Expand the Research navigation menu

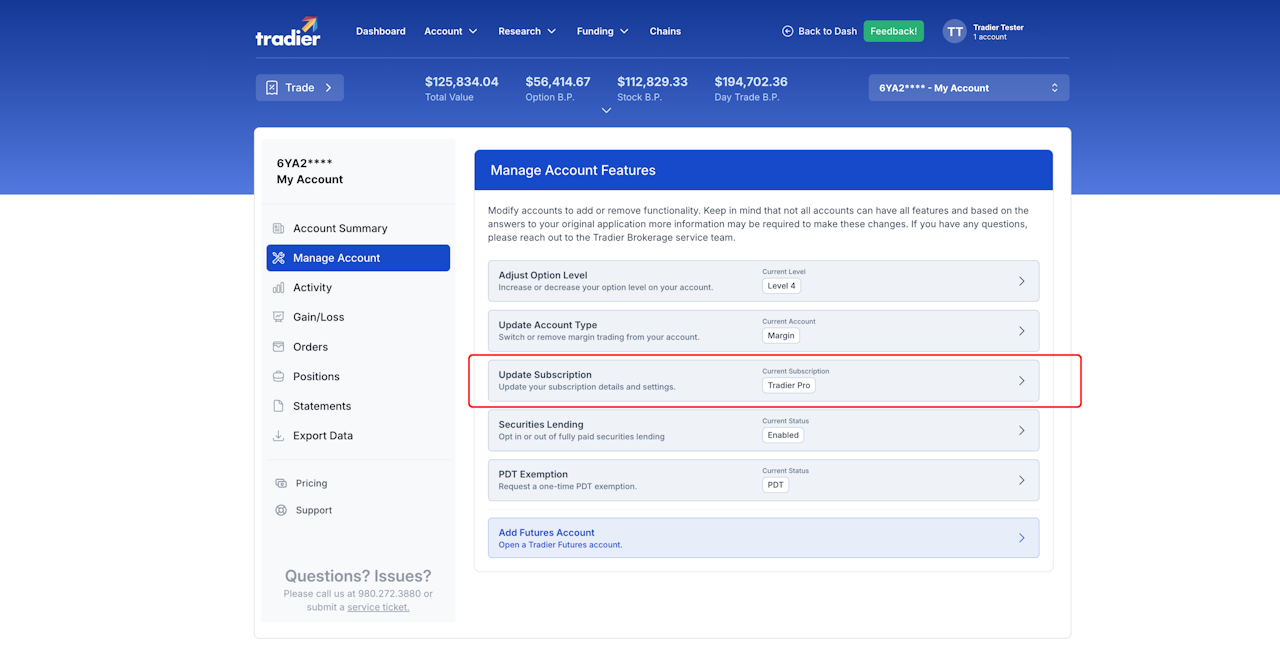(527, 32)
